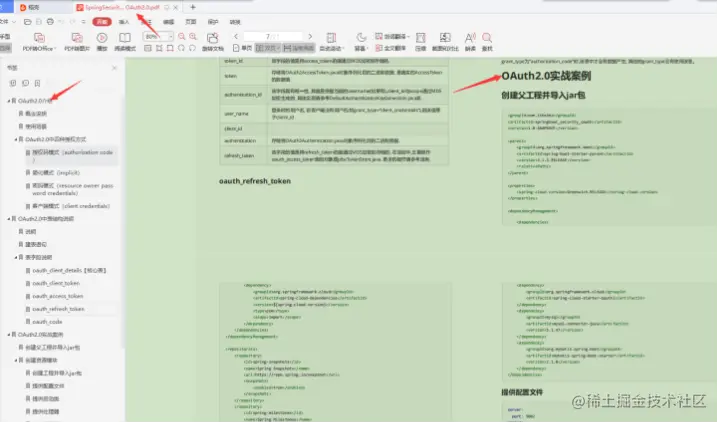Image resolution: width=720 pixels, height=423 pixels.
Task: Open the zoom percentage dropdown showing 80%
Action: 171,36
